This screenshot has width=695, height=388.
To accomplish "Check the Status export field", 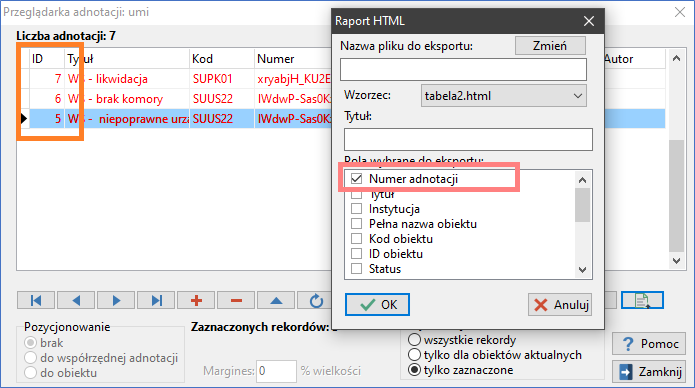I will pos(356,269).
